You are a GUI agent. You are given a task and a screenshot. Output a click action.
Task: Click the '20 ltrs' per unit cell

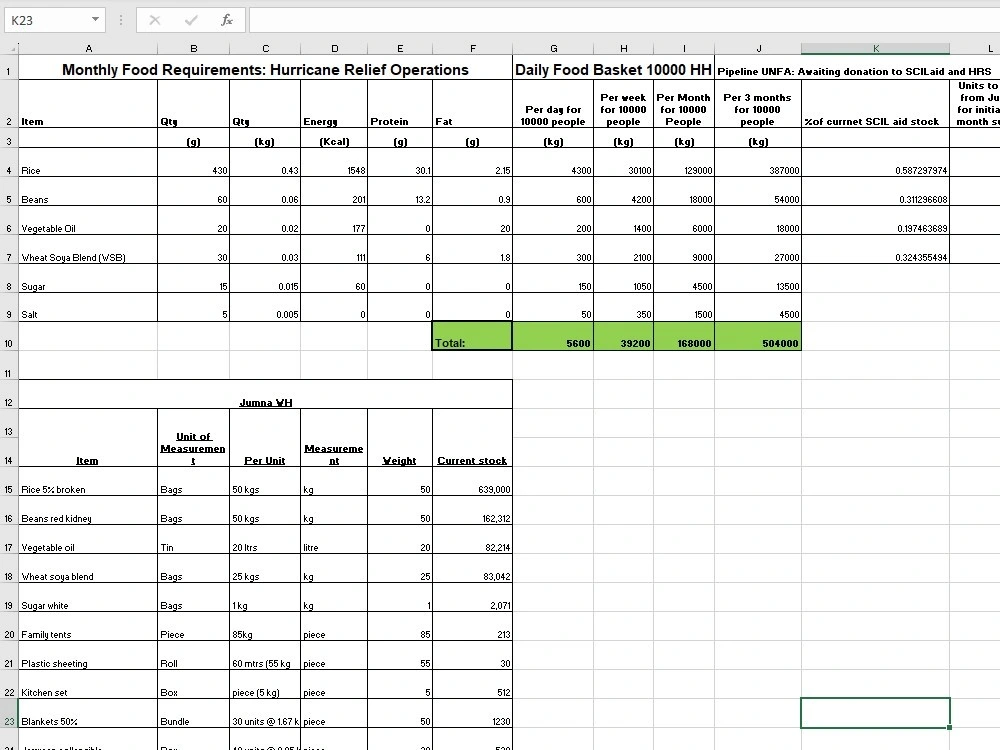(x=265, y=541)
